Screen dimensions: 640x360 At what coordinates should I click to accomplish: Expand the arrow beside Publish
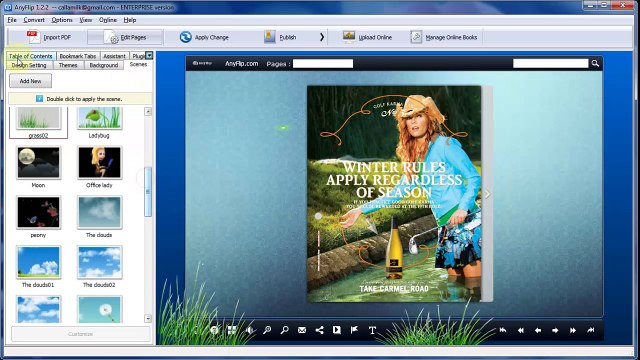[x=322, y=37]
